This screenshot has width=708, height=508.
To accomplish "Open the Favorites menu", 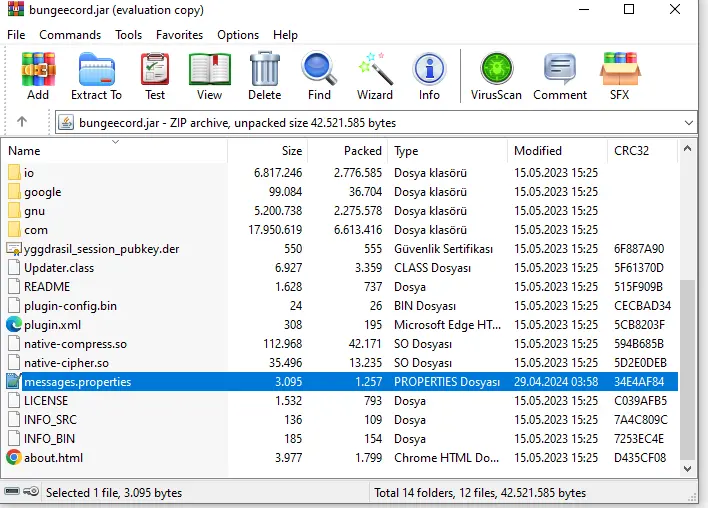I will [179, 35].
